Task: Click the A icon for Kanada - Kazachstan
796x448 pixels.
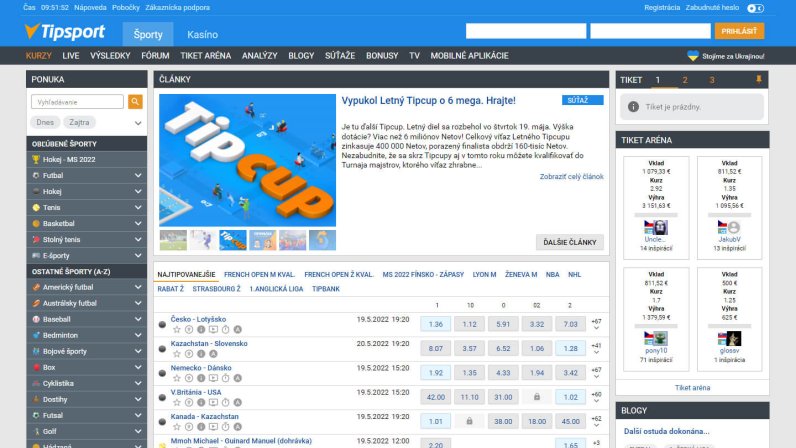Action: click(x=238, y=427)
